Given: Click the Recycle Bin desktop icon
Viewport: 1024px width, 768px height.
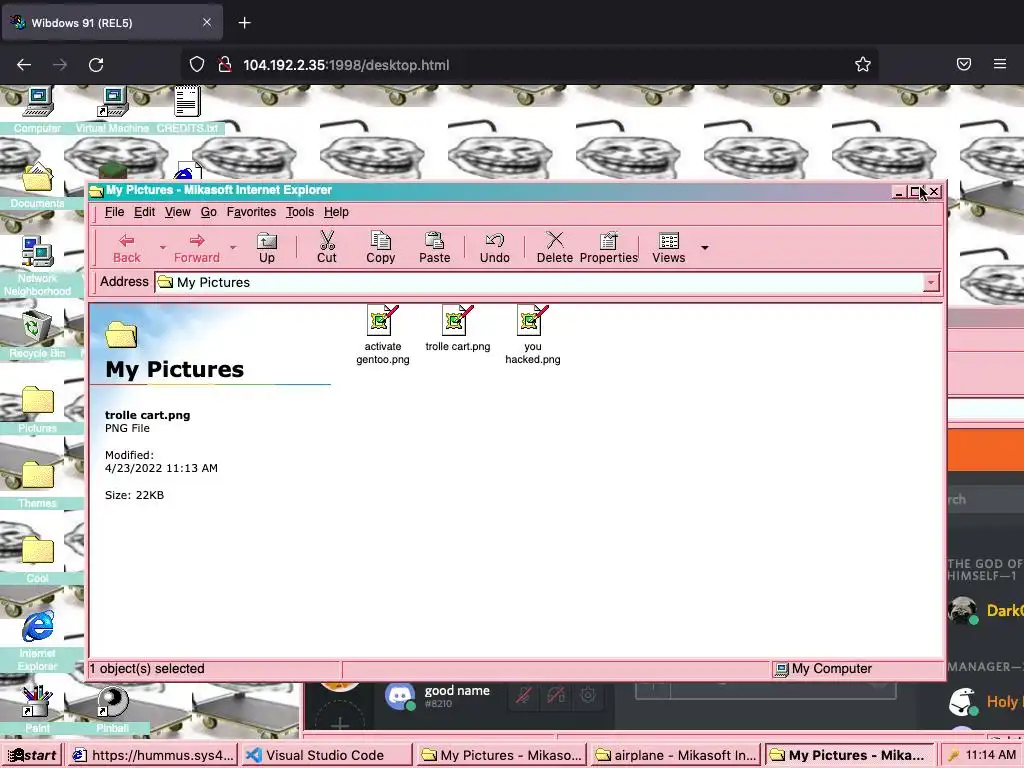Looking at the screenshot, I should [37, 334].
